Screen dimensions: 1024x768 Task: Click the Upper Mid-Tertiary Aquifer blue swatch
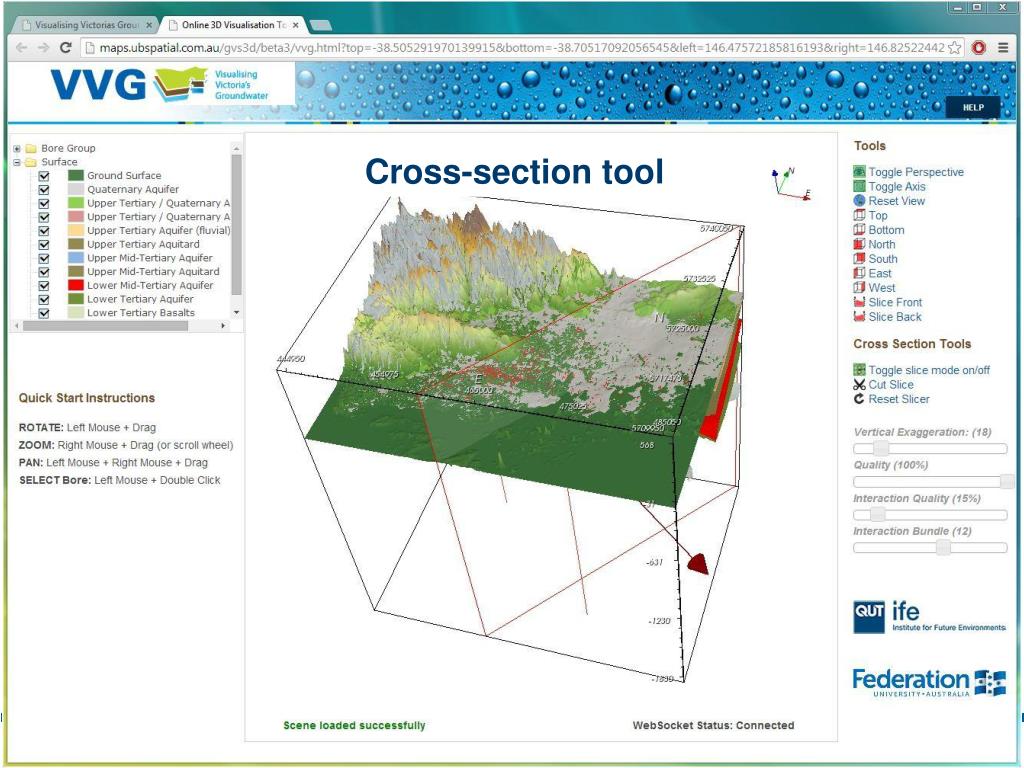pyautogui.click(x=76, y=258)
